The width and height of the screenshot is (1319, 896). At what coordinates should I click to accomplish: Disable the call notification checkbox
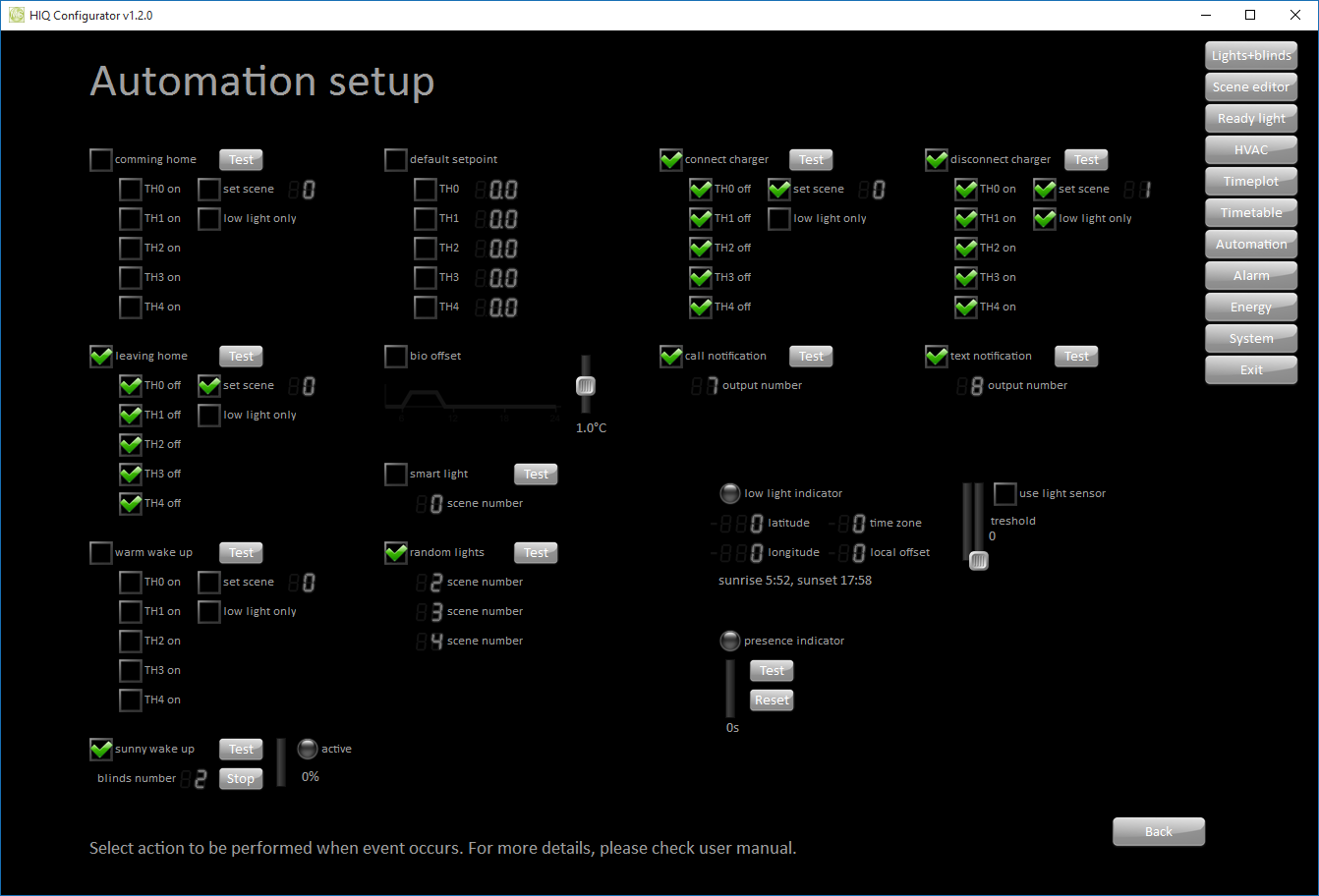(x=671, y=357)
